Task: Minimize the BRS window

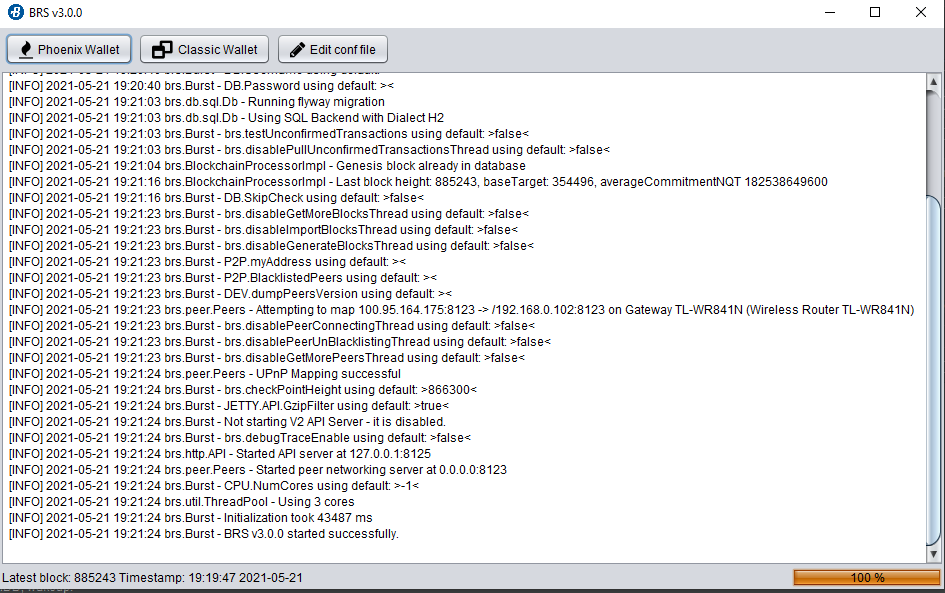Action: click(x=830, y=12)
